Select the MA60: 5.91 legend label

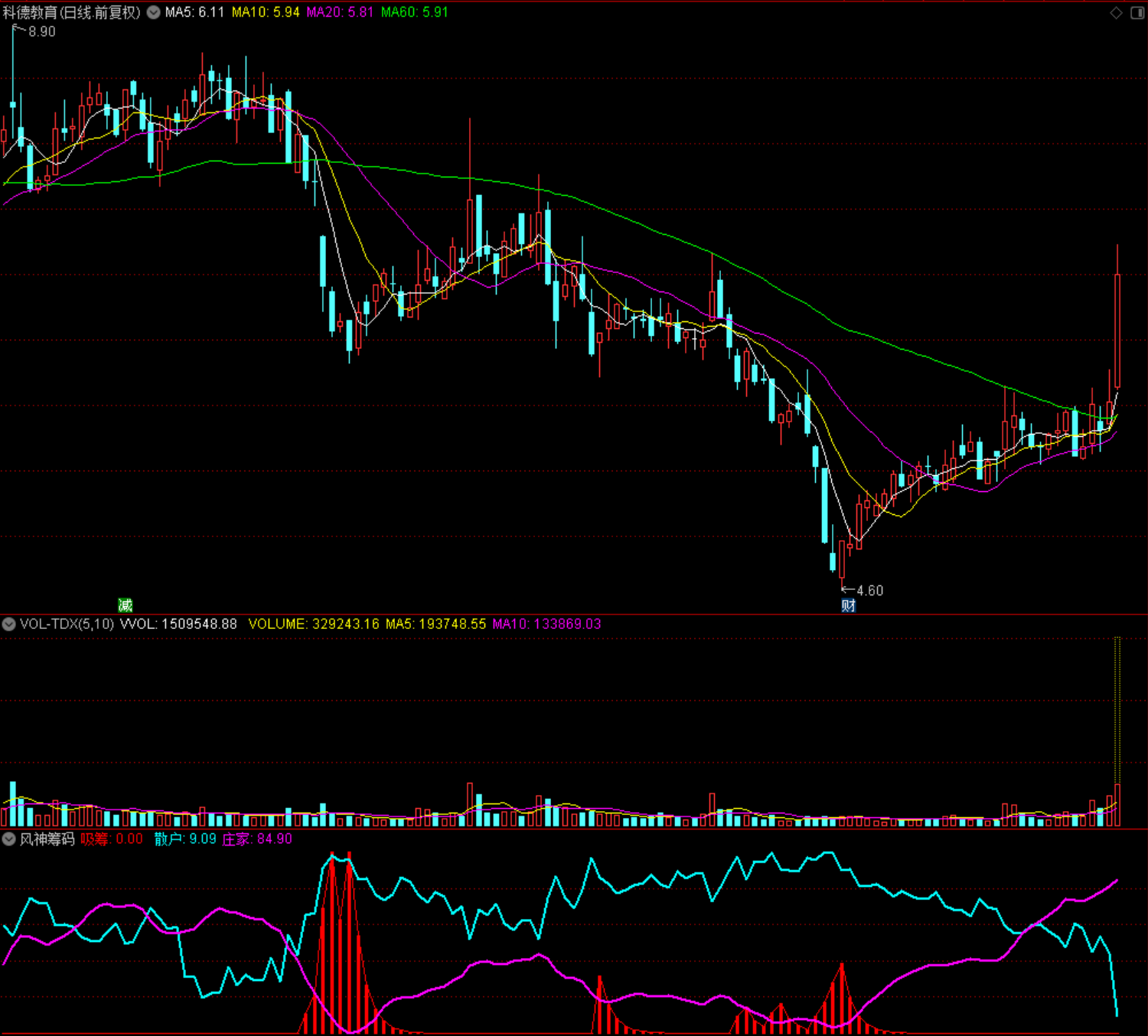pos(415,12)
